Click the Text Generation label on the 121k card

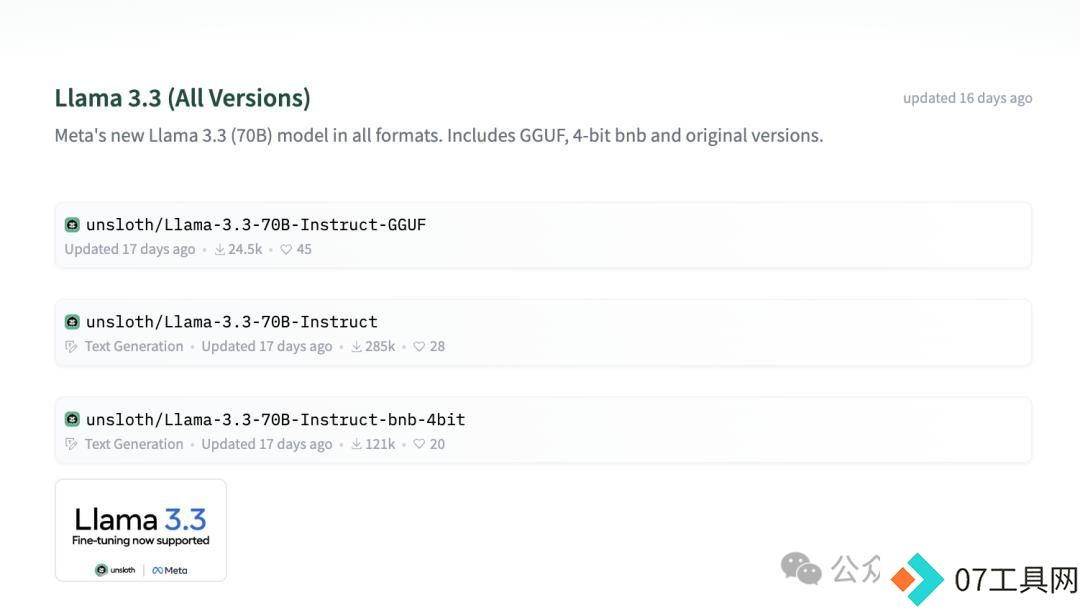tap(134, 444)
